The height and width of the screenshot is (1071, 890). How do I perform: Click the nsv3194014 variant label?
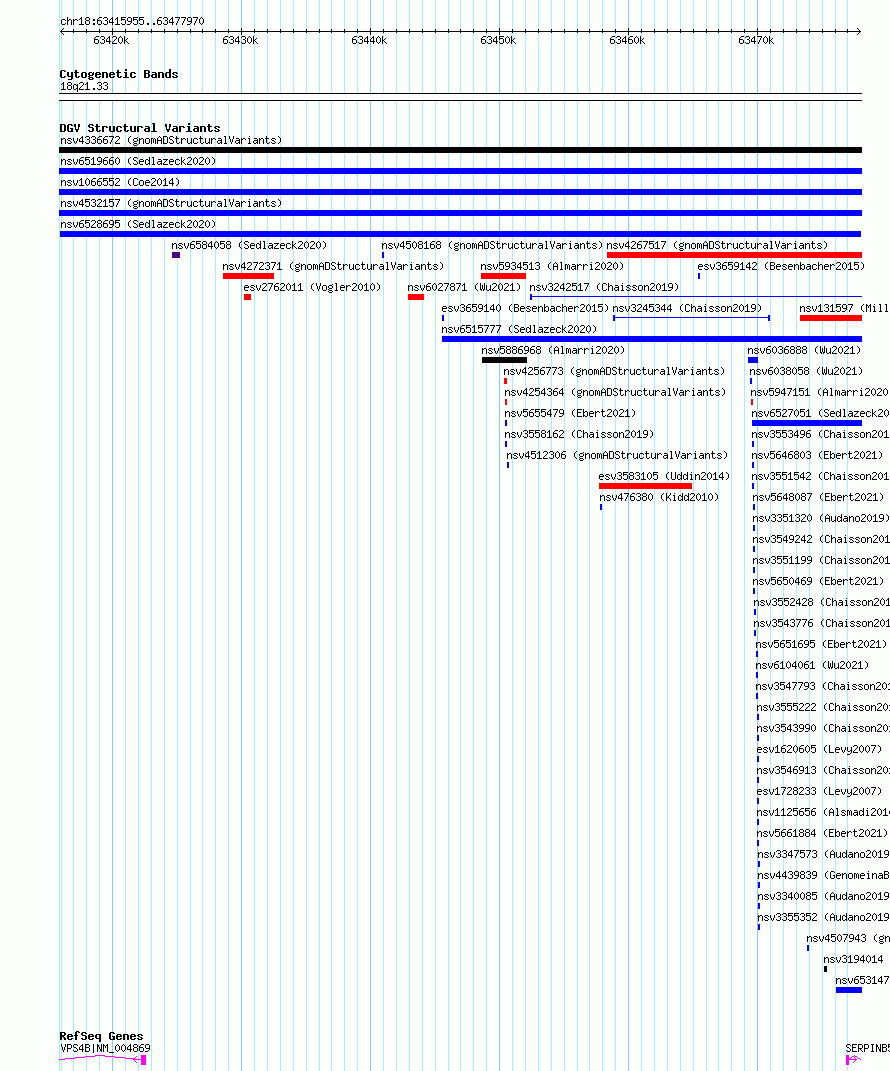click(853, 960)
